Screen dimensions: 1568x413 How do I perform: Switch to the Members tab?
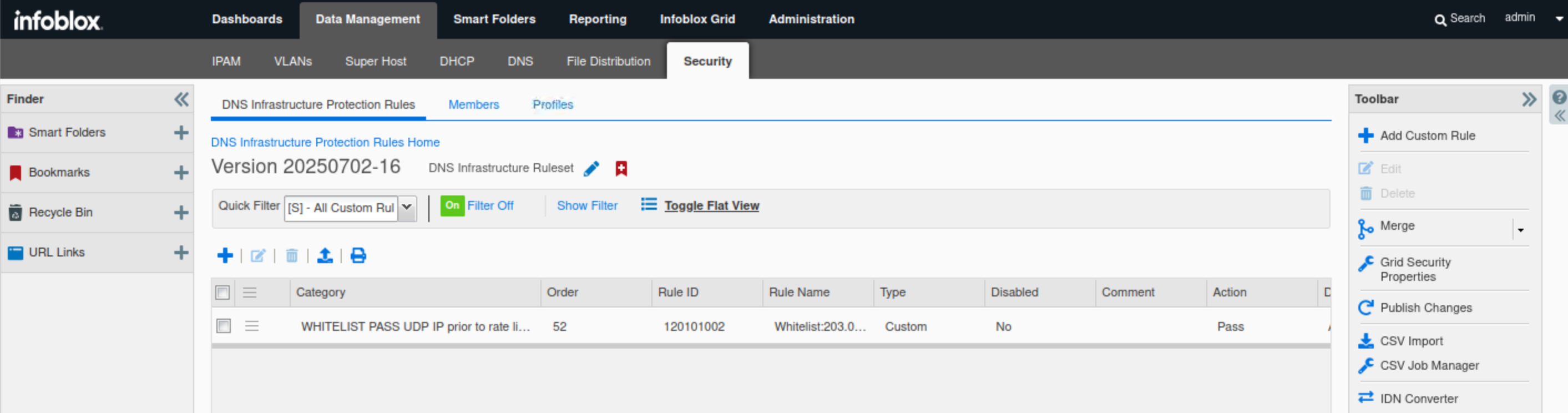click(474, 105)
